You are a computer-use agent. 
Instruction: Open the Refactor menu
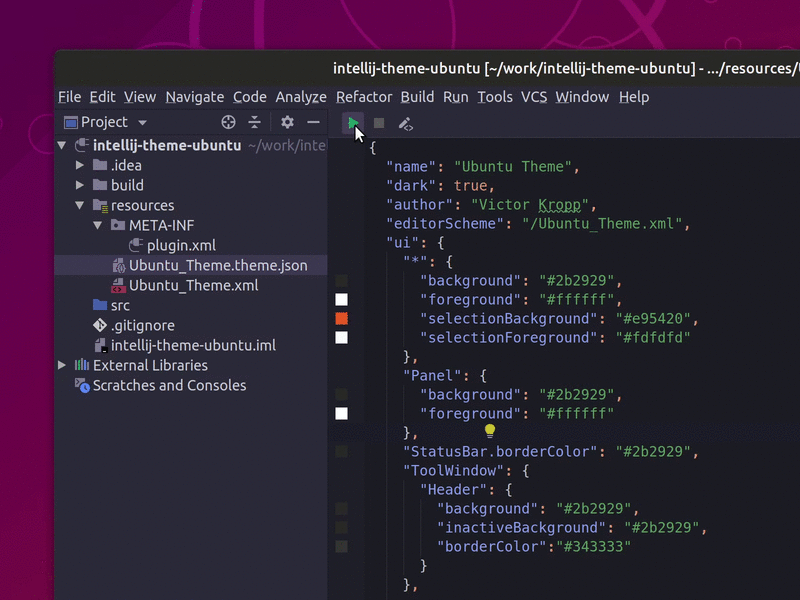click(364, 97)
